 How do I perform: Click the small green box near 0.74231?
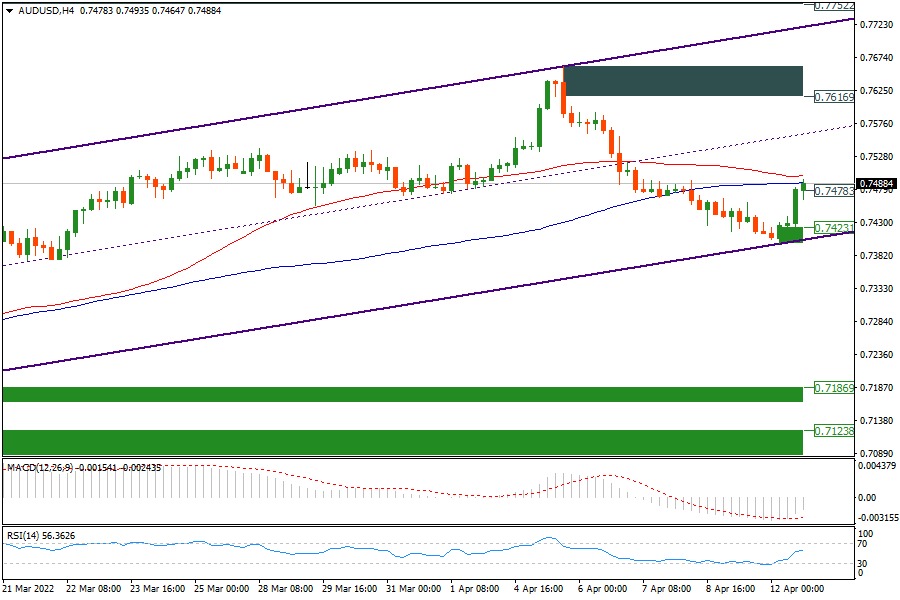(x=790, y=234)
